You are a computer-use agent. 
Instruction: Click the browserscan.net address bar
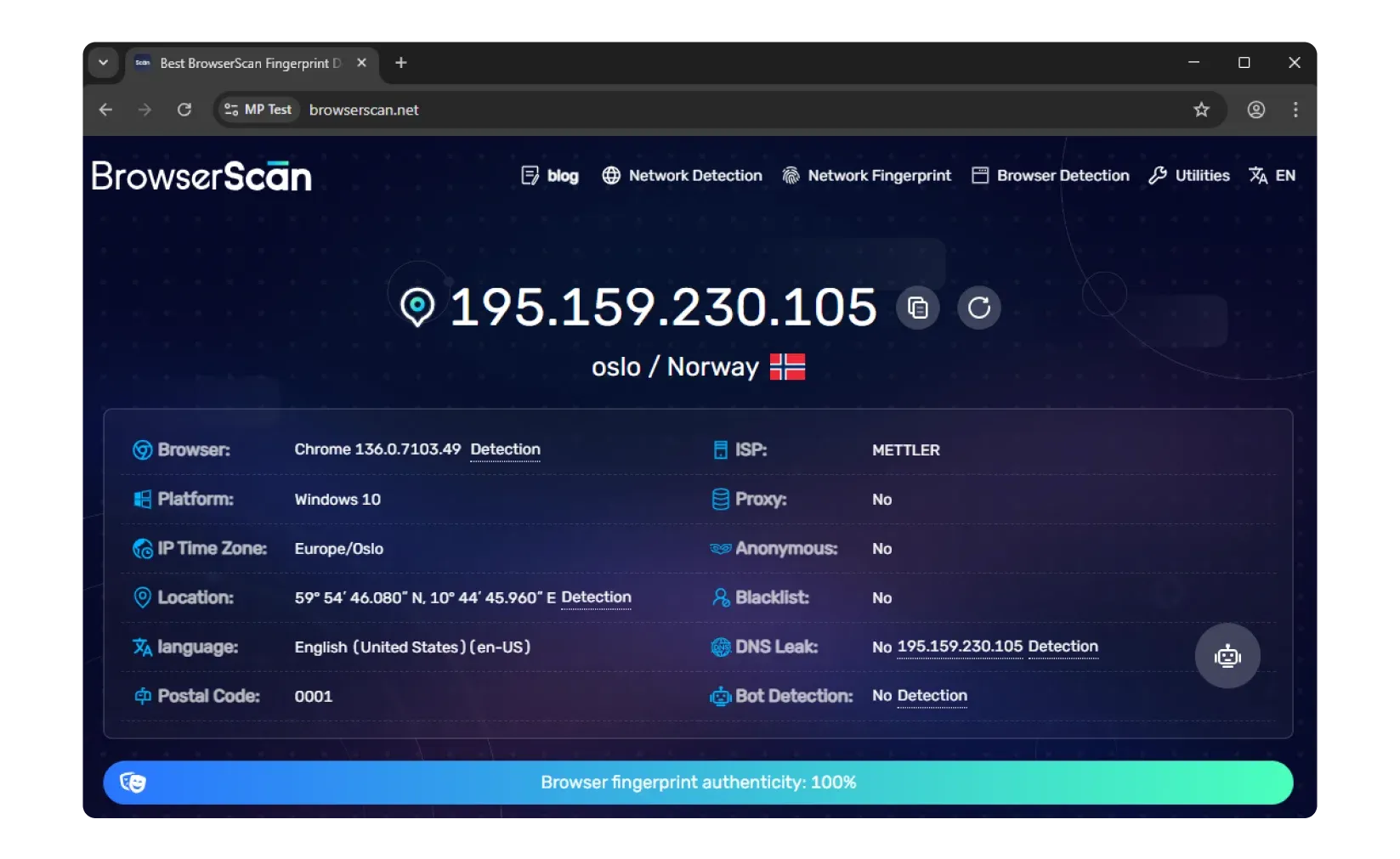[x=719, y=110]
